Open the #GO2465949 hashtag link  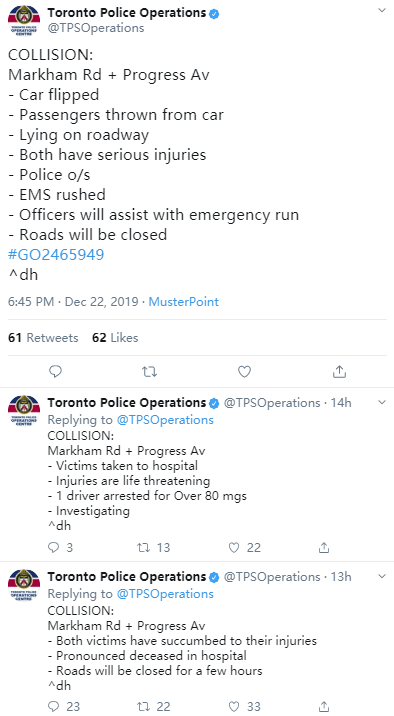[x=56, y=254]
